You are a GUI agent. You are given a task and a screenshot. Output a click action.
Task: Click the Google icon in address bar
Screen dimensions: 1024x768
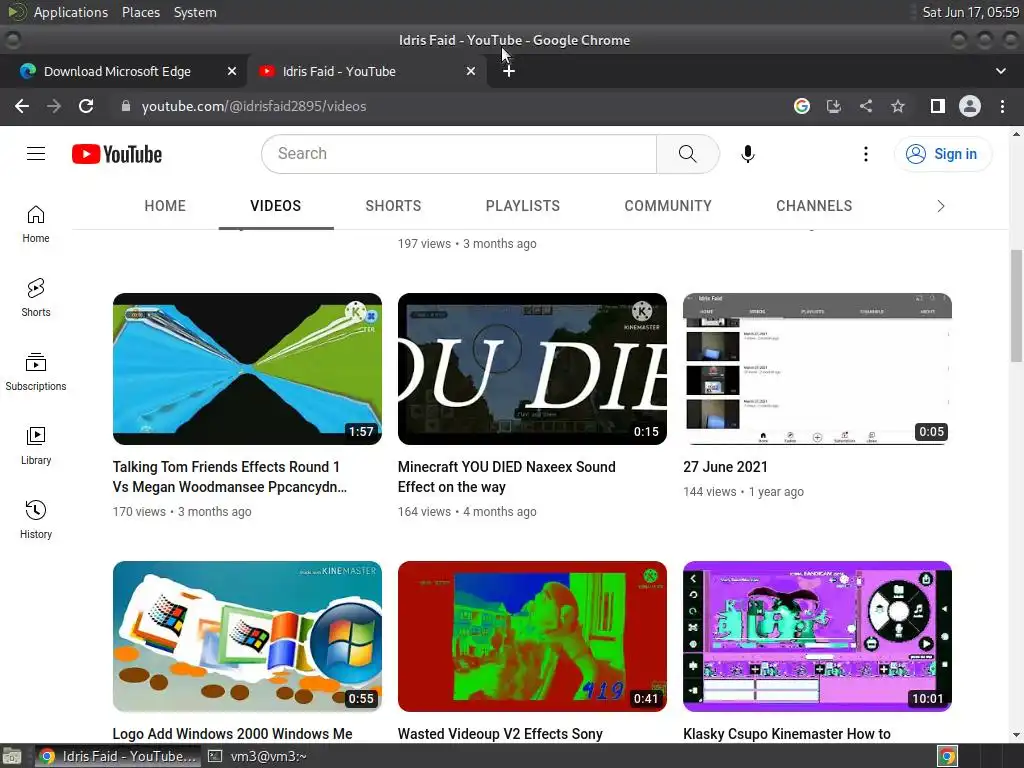pos(802,106)
